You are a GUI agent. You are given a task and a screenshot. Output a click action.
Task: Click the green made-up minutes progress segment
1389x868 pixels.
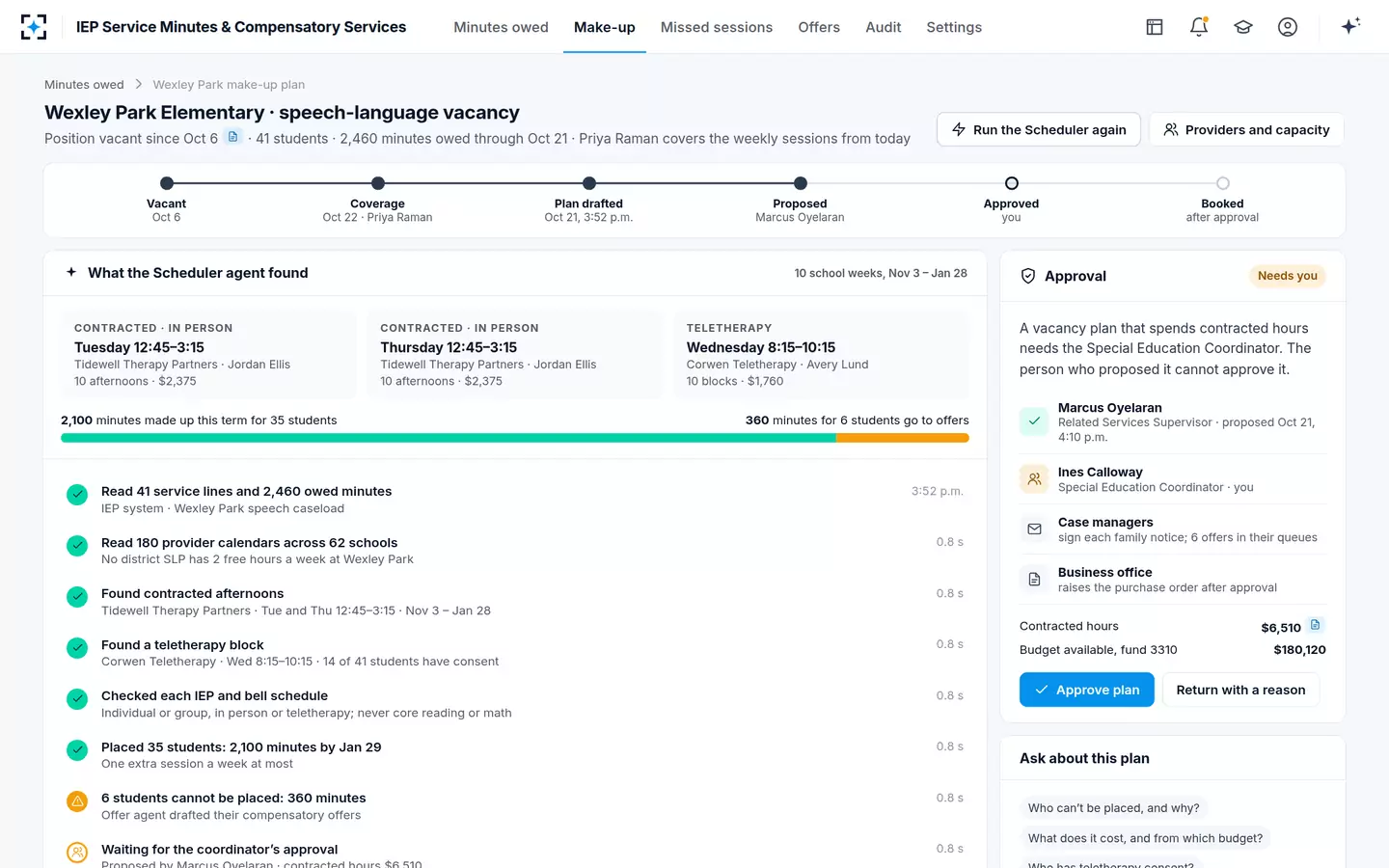[x=449, y=438]
